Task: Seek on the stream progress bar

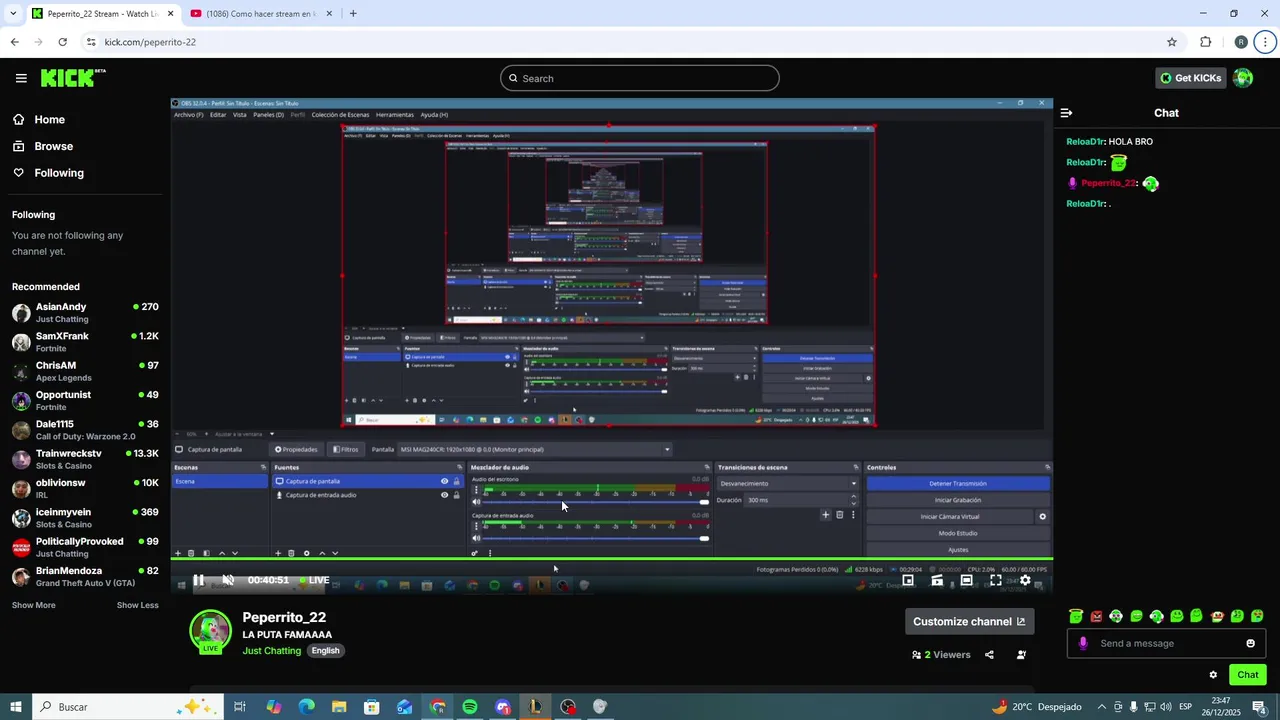Action: 611,559
